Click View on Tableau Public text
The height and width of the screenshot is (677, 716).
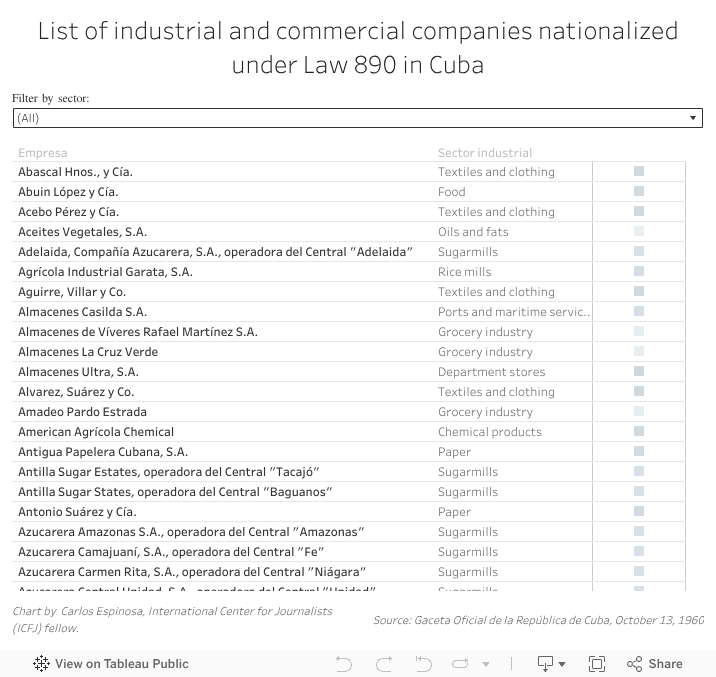[x=121, y=664]
